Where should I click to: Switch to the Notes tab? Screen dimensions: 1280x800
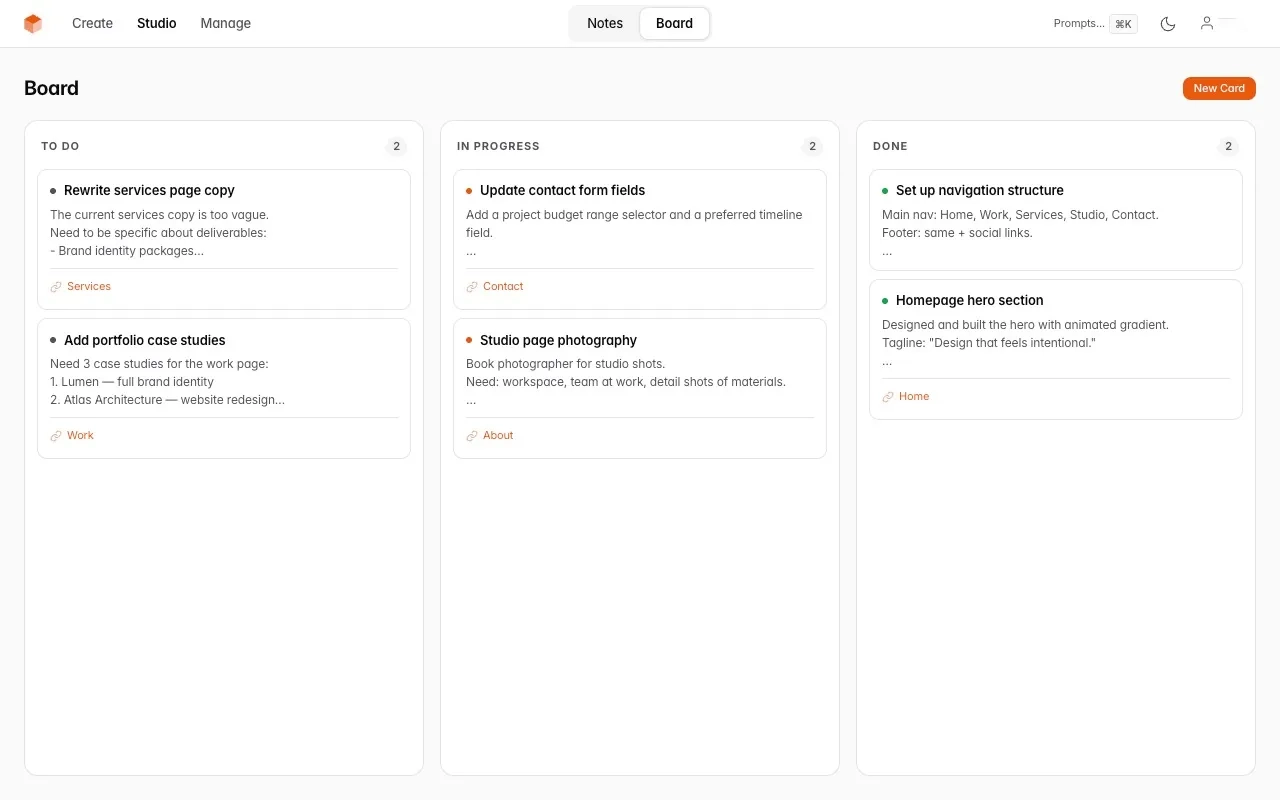[x=604, y=23]
